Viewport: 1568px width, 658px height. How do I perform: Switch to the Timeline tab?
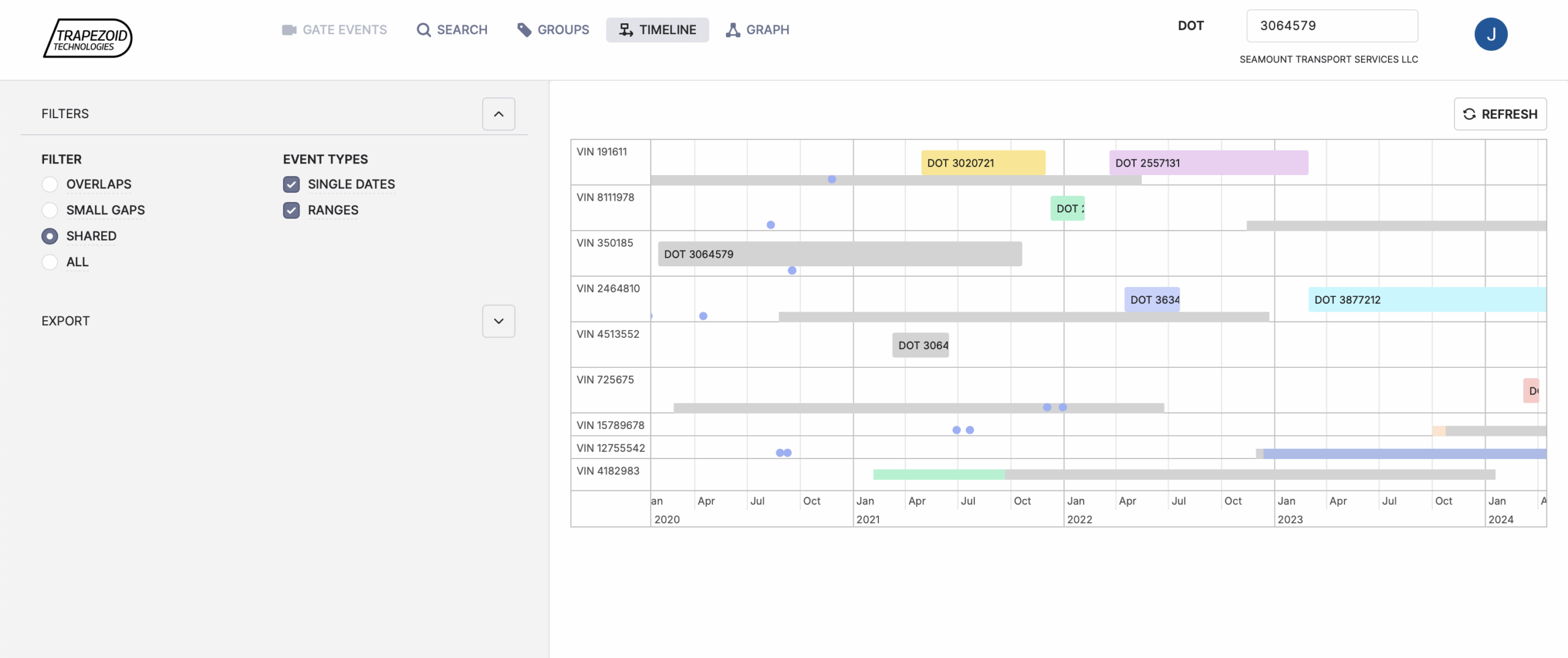pyautogui.click(x=657, y=29)
